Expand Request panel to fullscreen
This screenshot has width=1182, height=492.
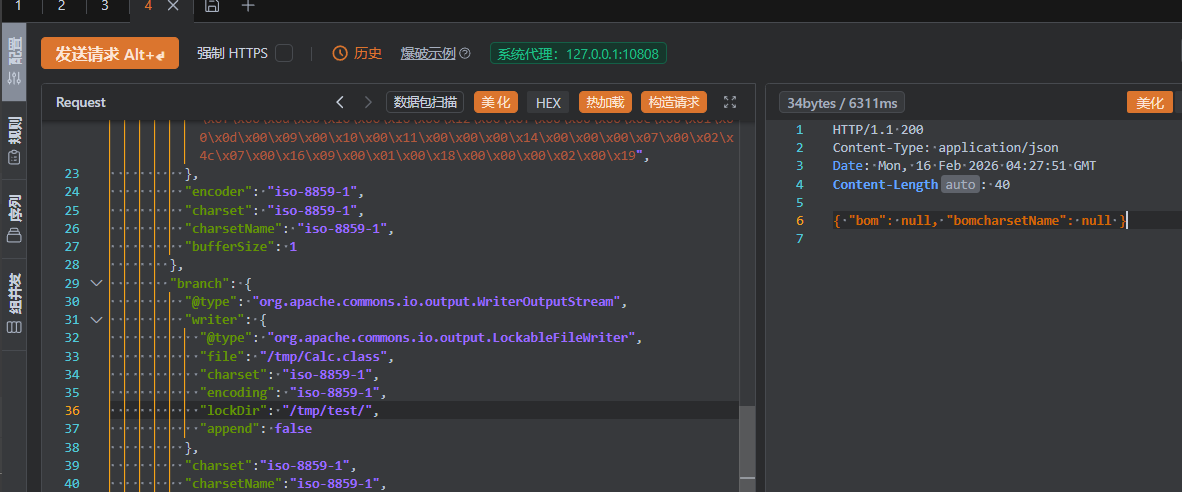(x=730, y=102)
